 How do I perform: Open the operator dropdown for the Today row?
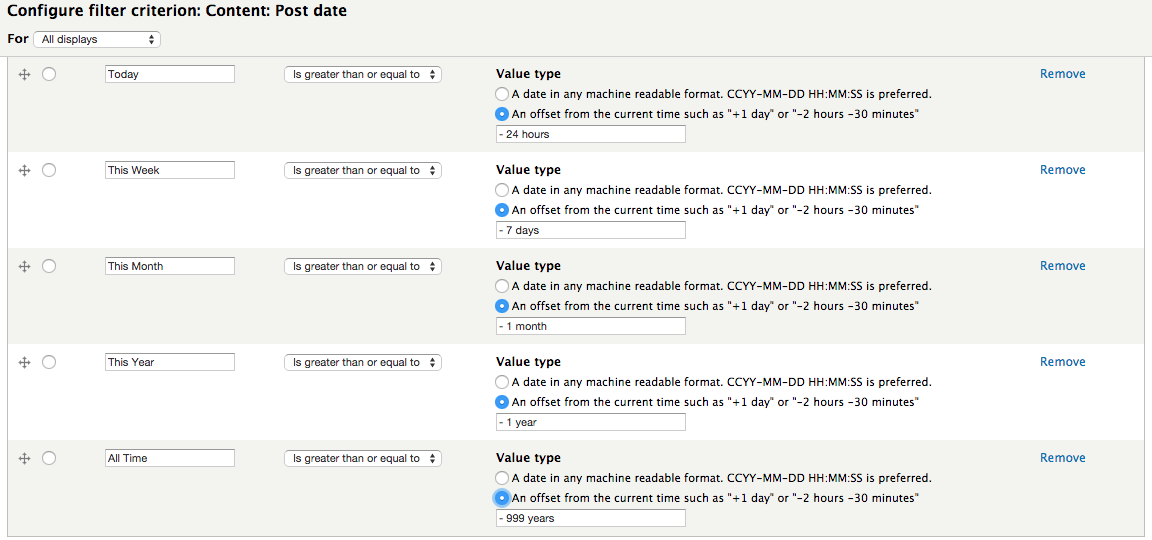[x=363, y=74]
